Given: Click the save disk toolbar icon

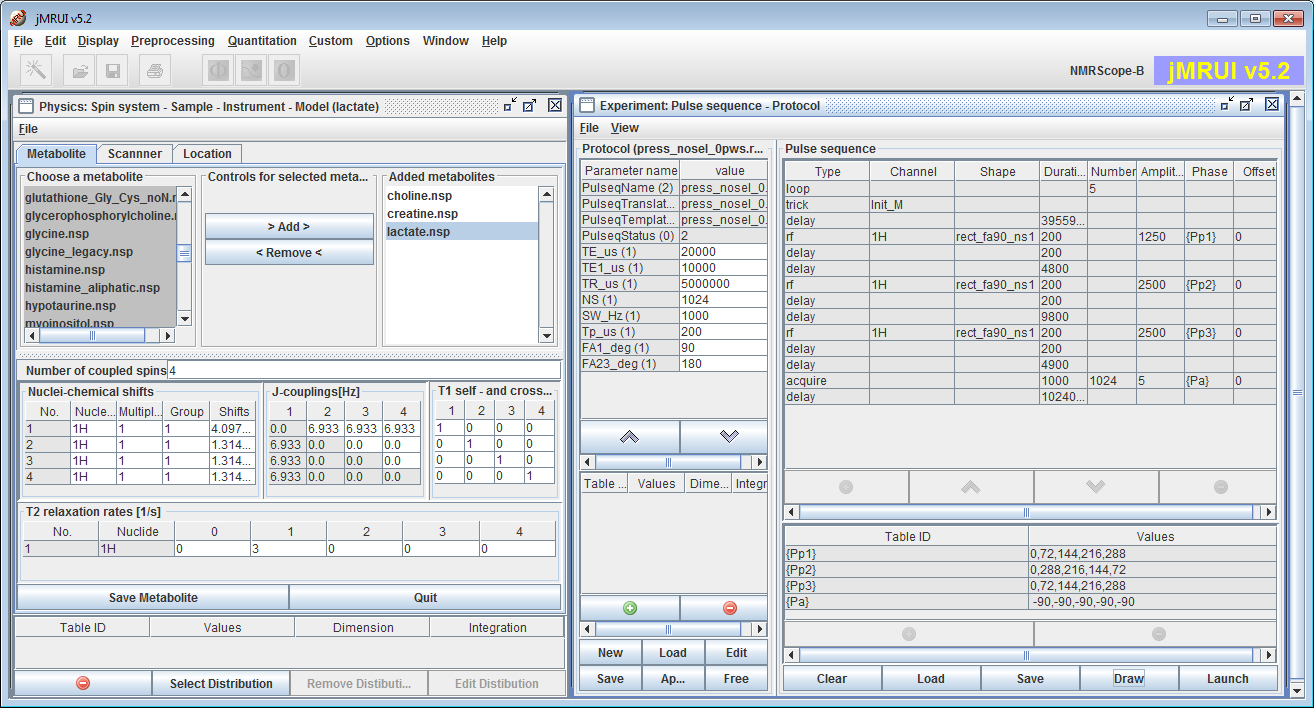Looking at the screenshot, I should 113,70.
